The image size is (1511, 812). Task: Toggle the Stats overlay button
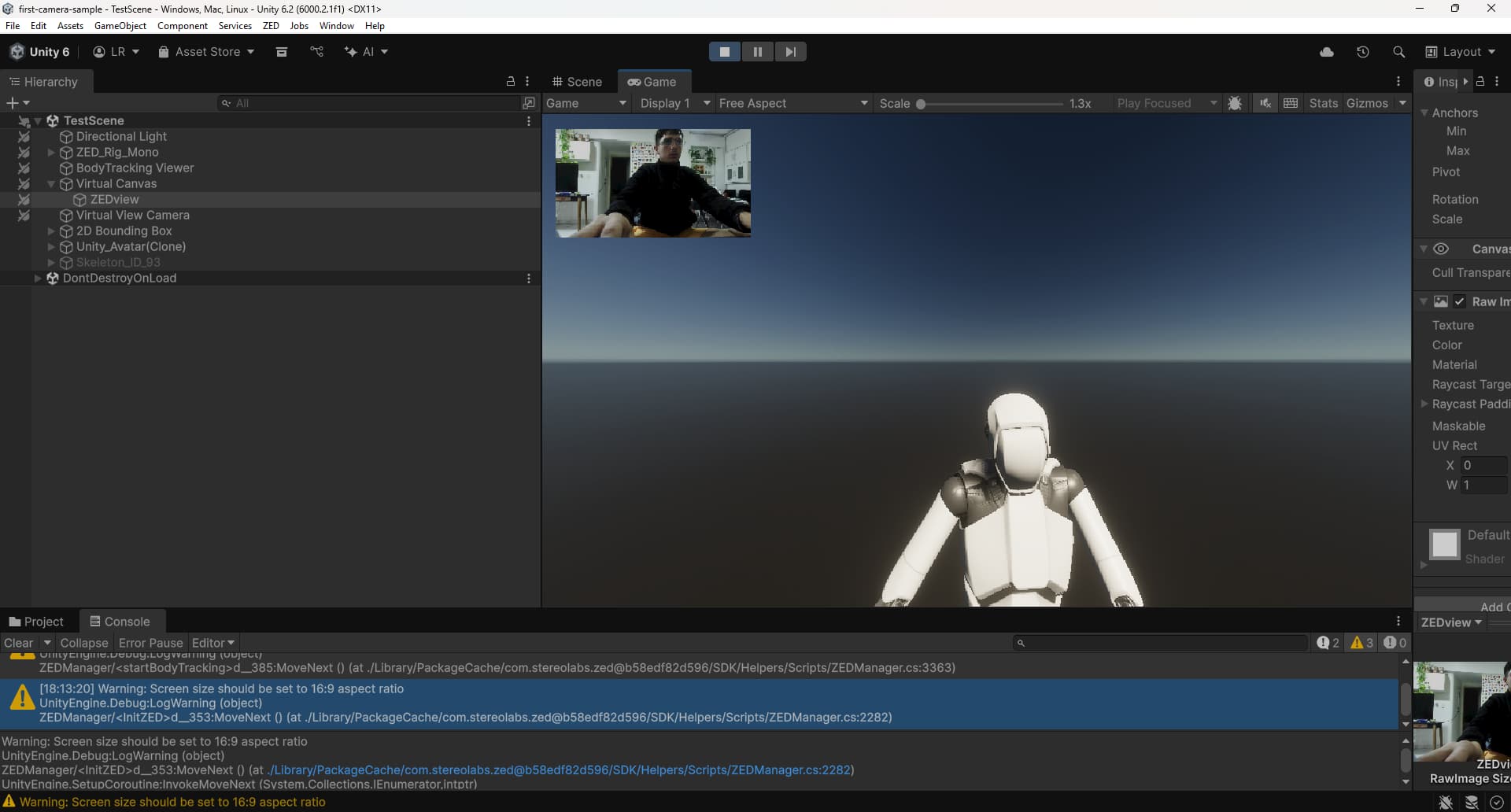click(1323, 103)
